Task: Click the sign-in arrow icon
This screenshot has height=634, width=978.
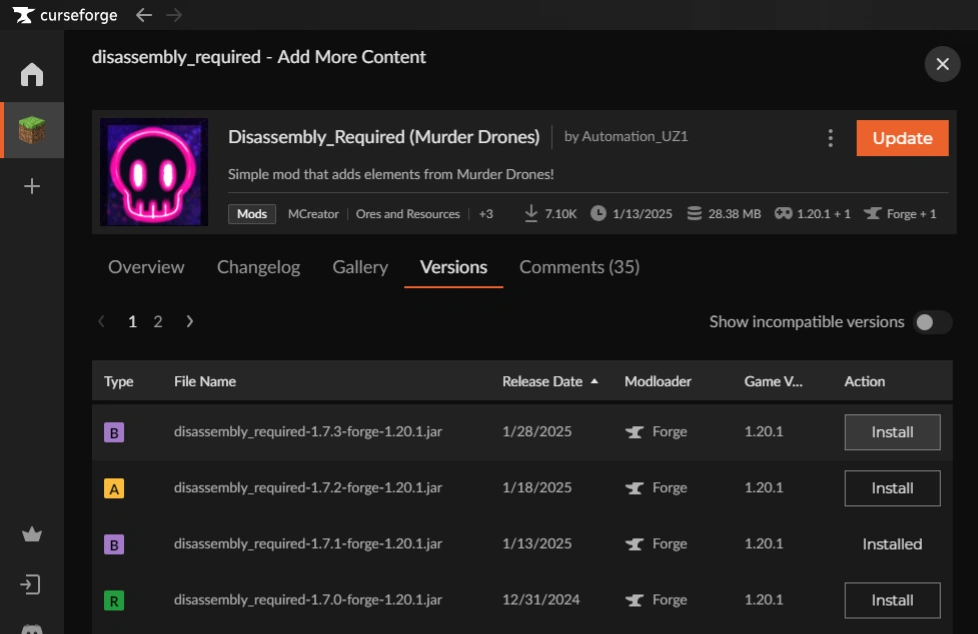Action: pos(31,585)
